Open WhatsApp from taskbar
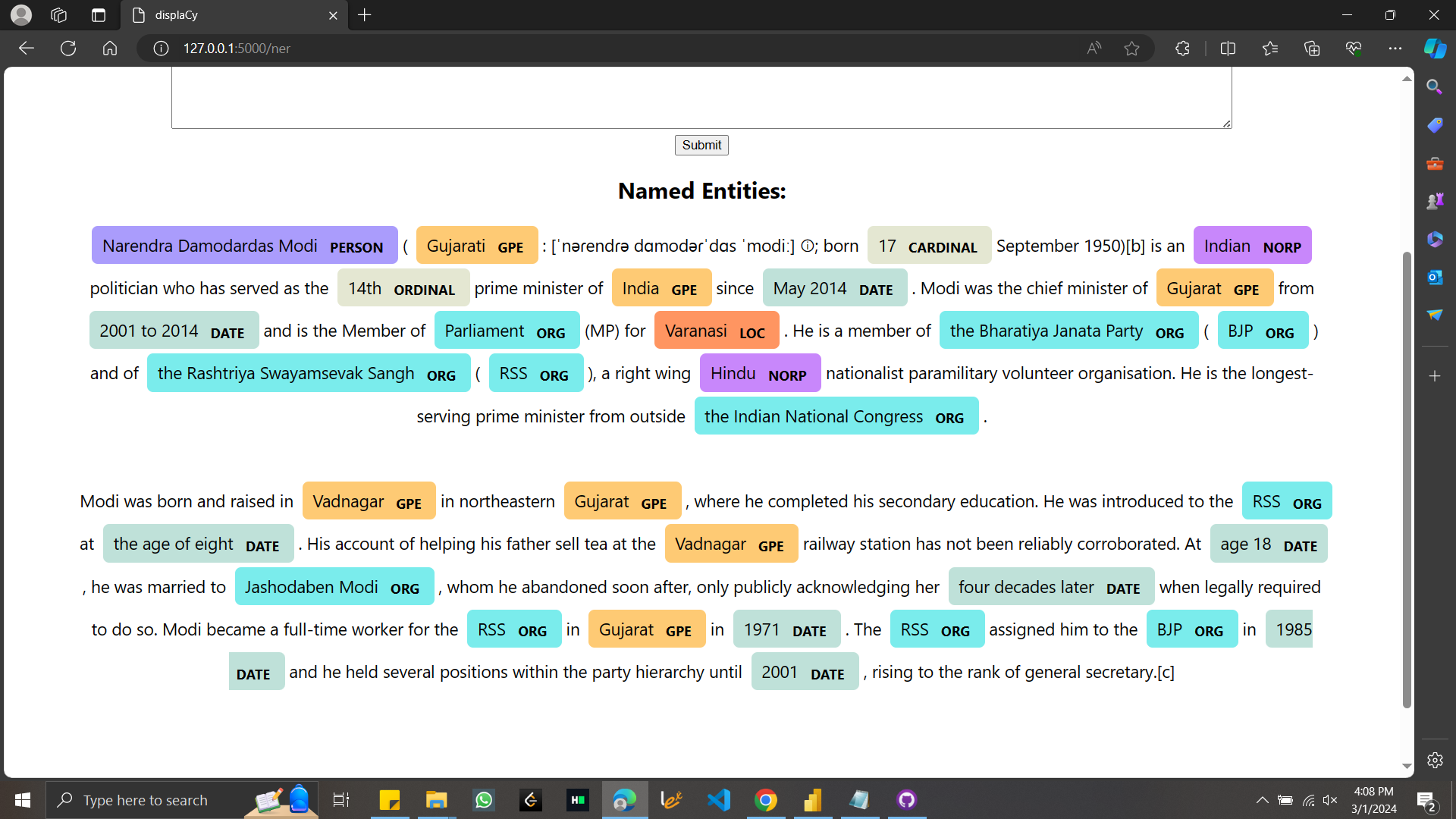 click(x=484, y=800)
